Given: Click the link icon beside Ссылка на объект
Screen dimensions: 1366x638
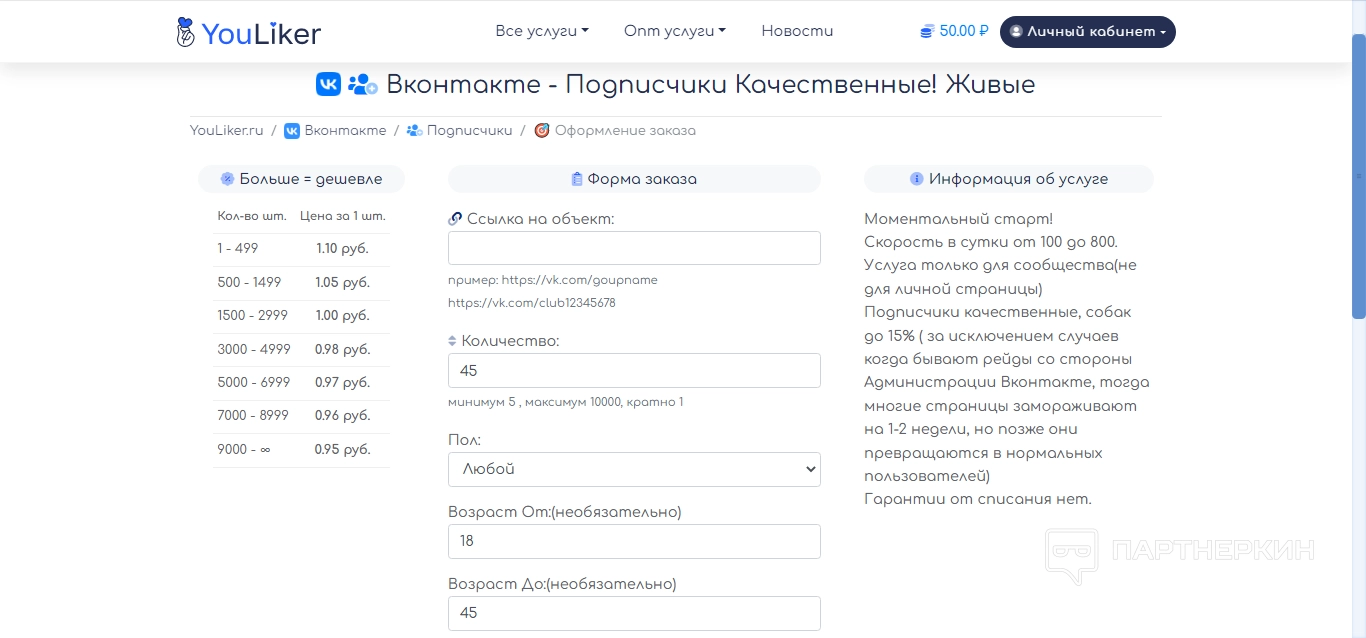Looking at the screenshot, I should click(455, 219).
